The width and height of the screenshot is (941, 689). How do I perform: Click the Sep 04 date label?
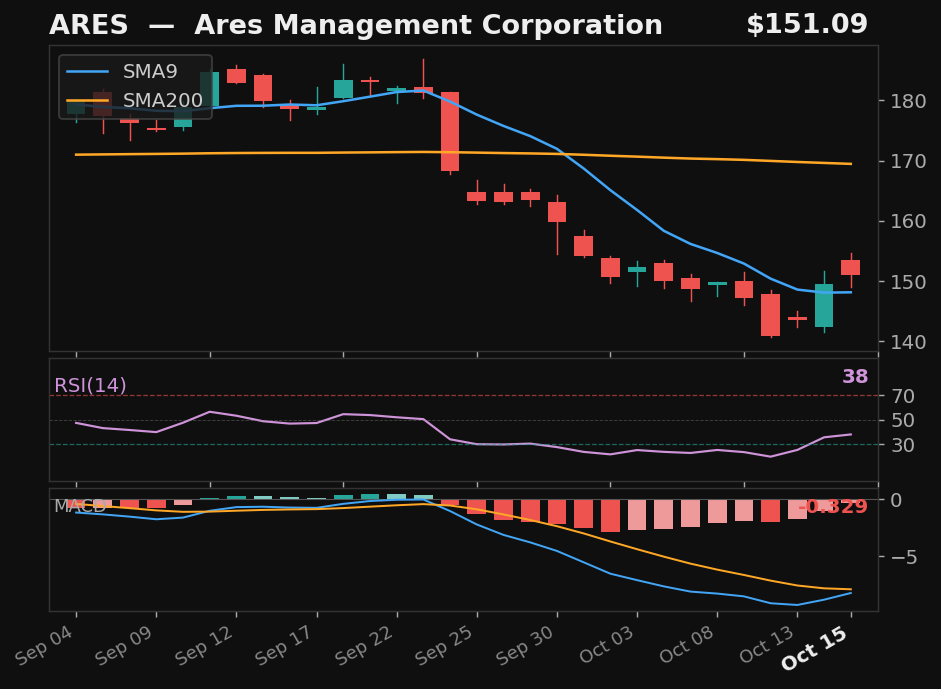point(45,645)
